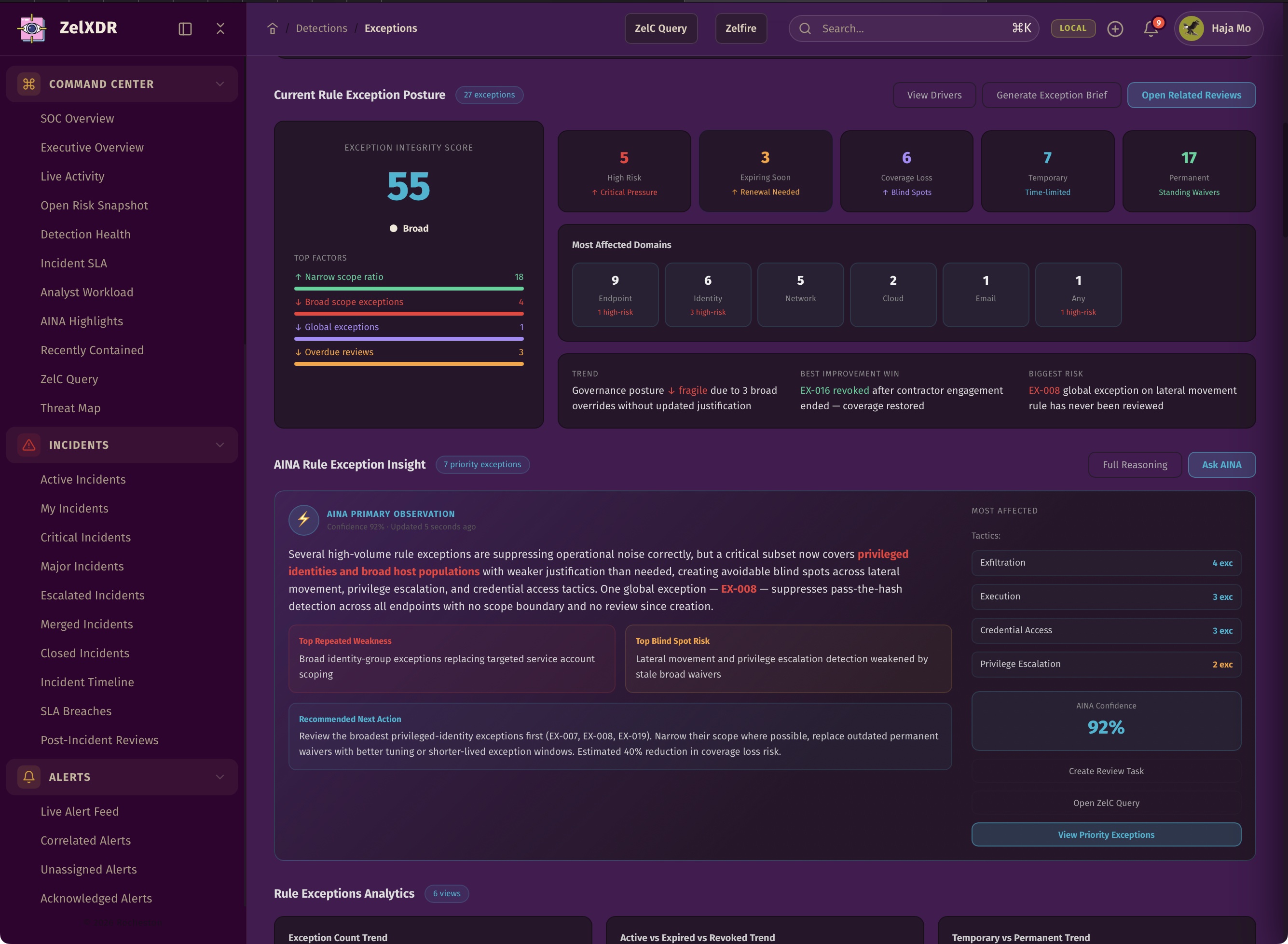Click AINA lightning bolt observation icon
1288x944 pixels.
pos(303,519)
